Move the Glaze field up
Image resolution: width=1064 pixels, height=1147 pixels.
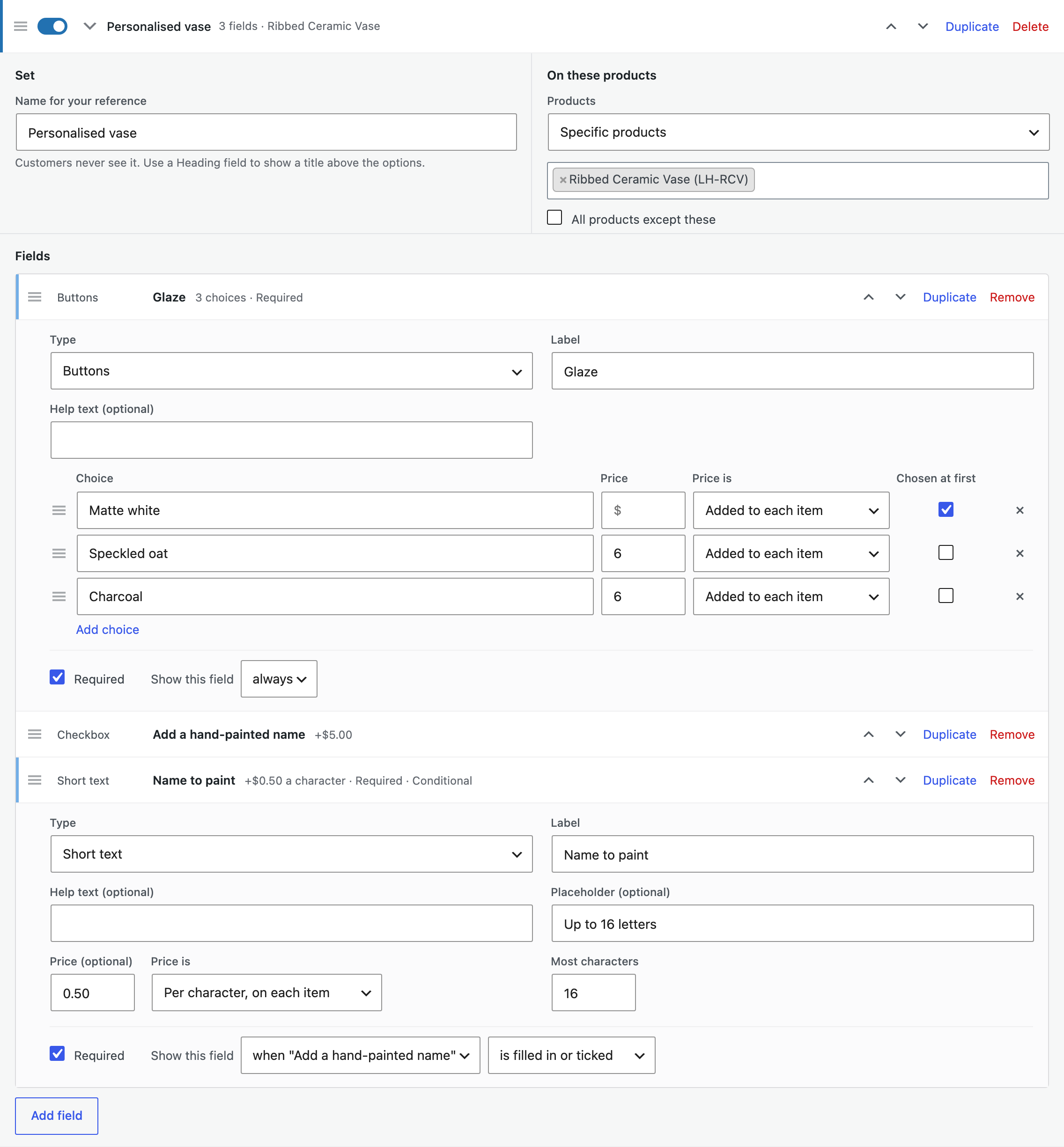tap(868, 297)
